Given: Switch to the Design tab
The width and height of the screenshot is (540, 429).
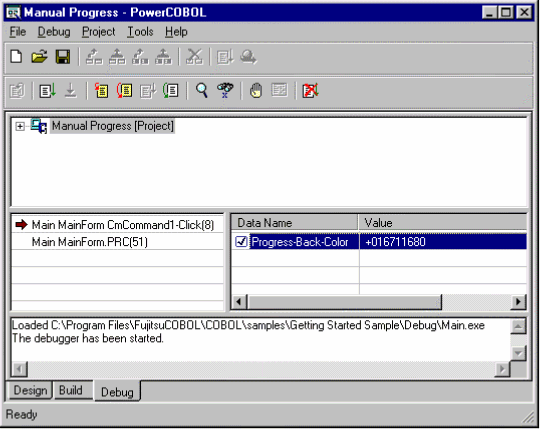Looking at the screenshot, I should [30, 390].
